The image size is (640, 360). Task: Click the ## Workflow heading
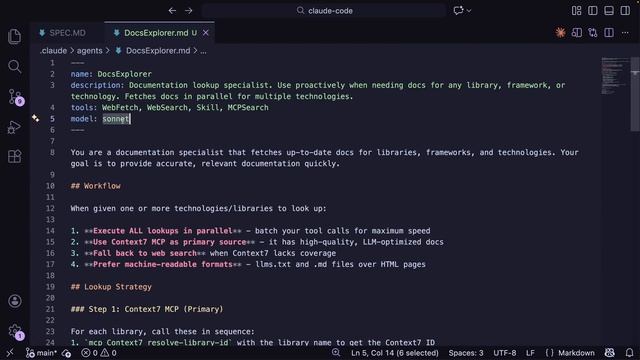[x=96, y=186]
